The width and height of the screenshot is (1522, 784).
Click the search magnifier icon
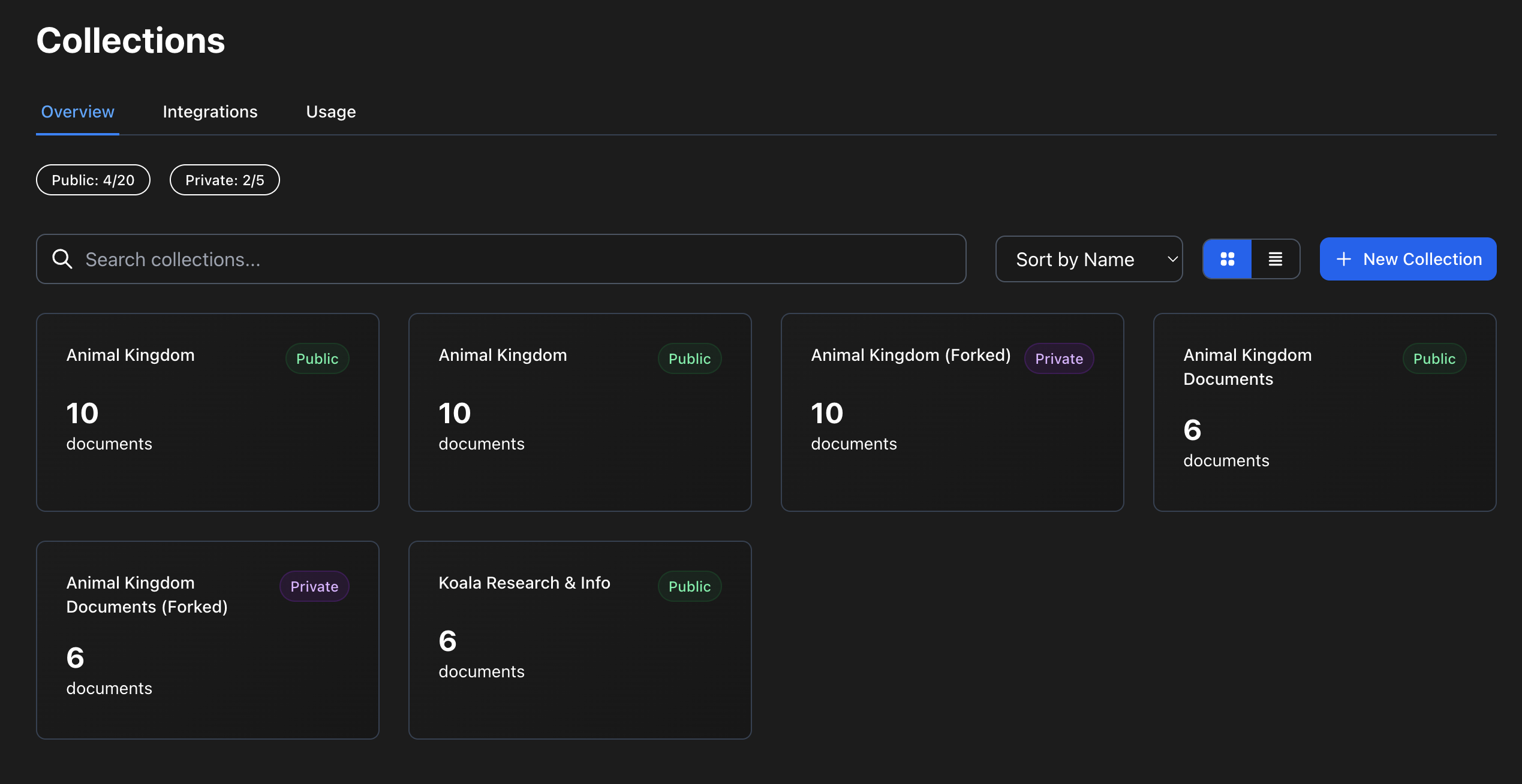[x=62, y=259]
